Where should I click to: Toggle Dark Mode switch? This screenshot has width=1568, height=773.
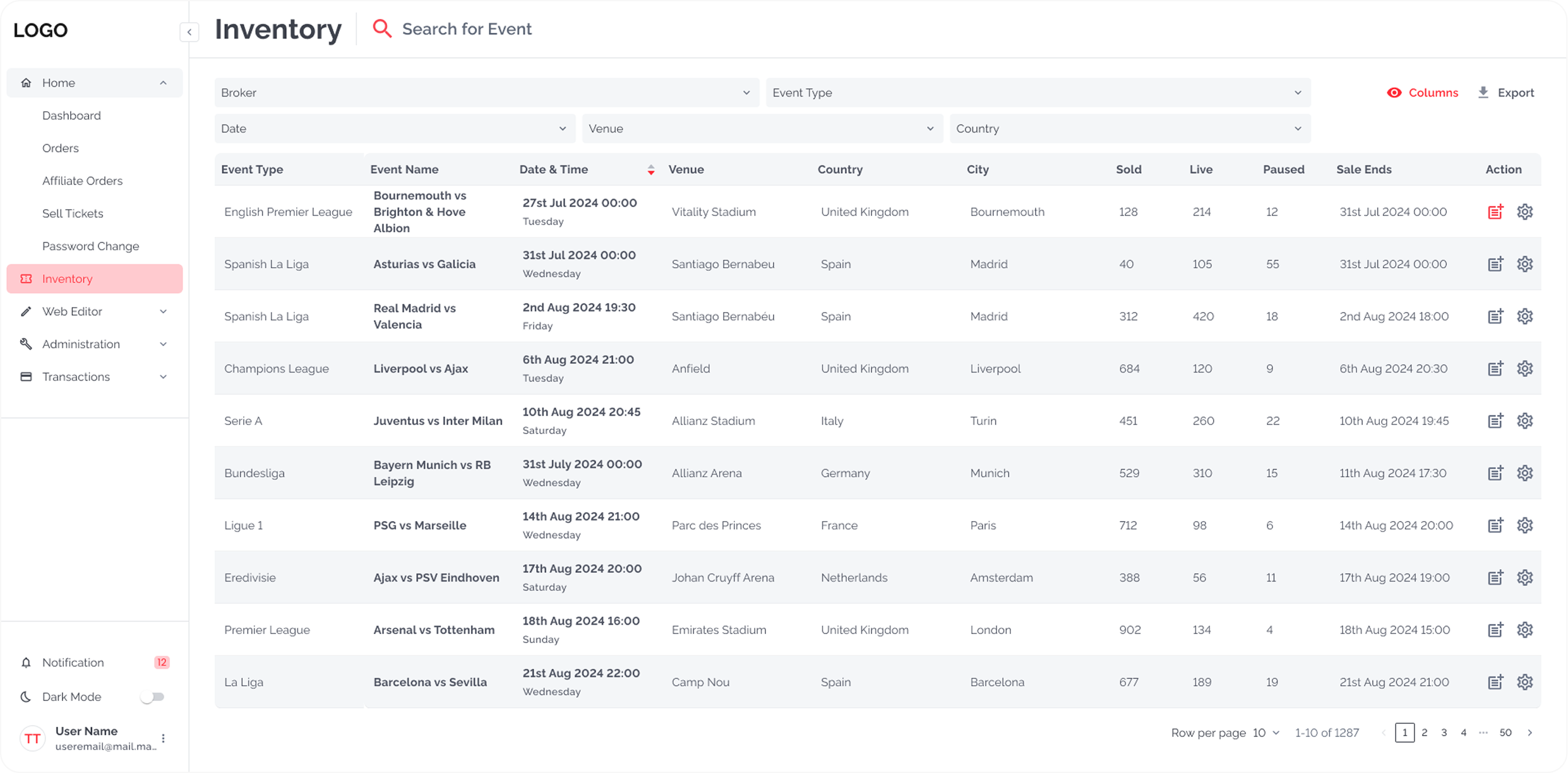click(152, 697)
